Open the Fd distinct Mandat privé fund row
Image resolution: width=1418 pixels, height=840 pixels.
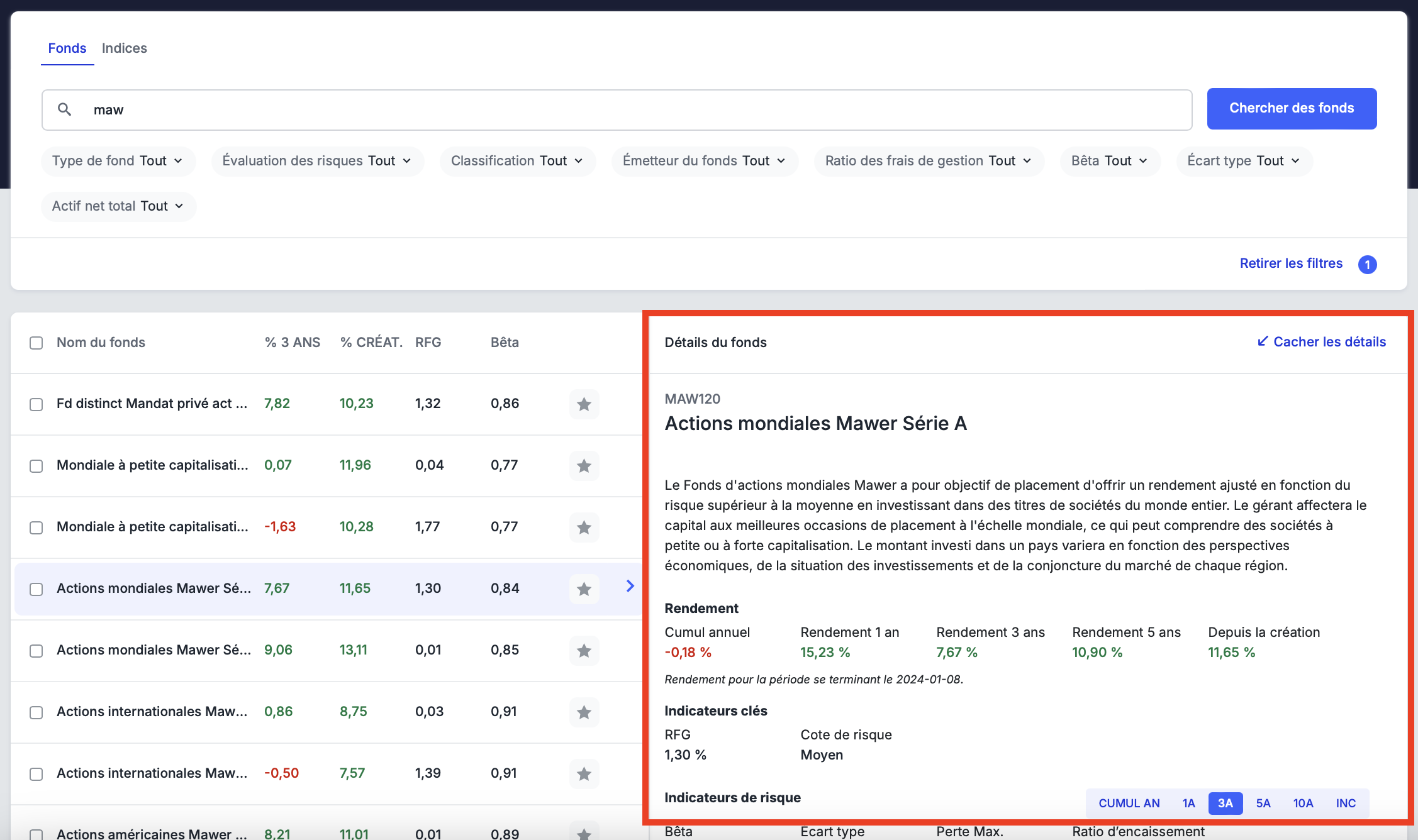pos(326,404)
